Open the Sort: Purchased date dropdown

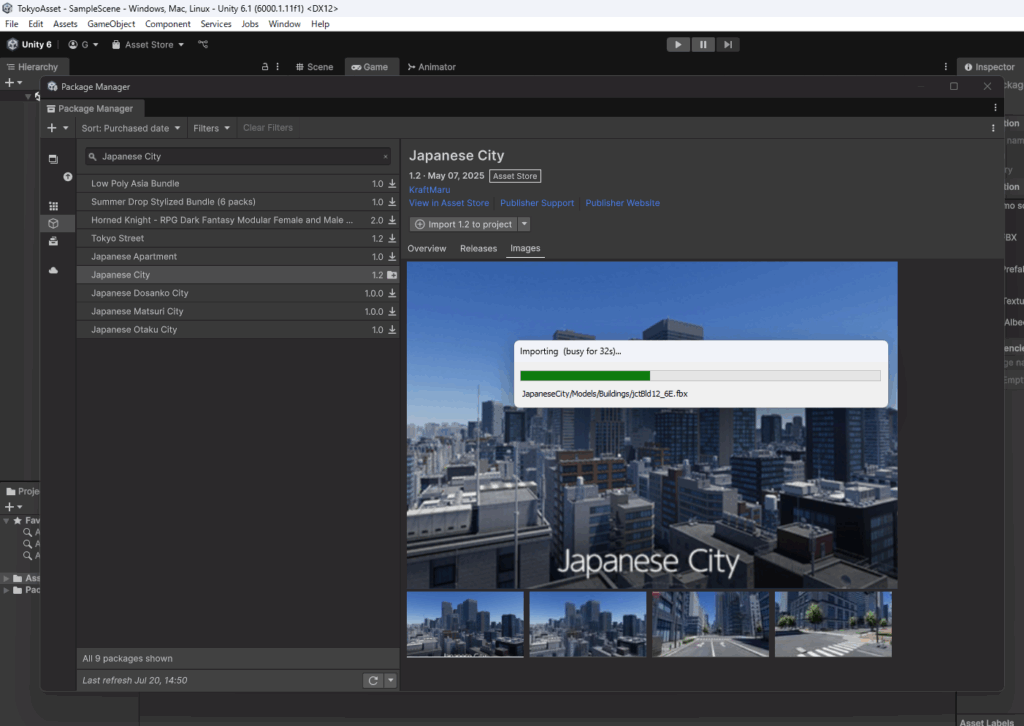pyautogui.click(x=131, y=129)
